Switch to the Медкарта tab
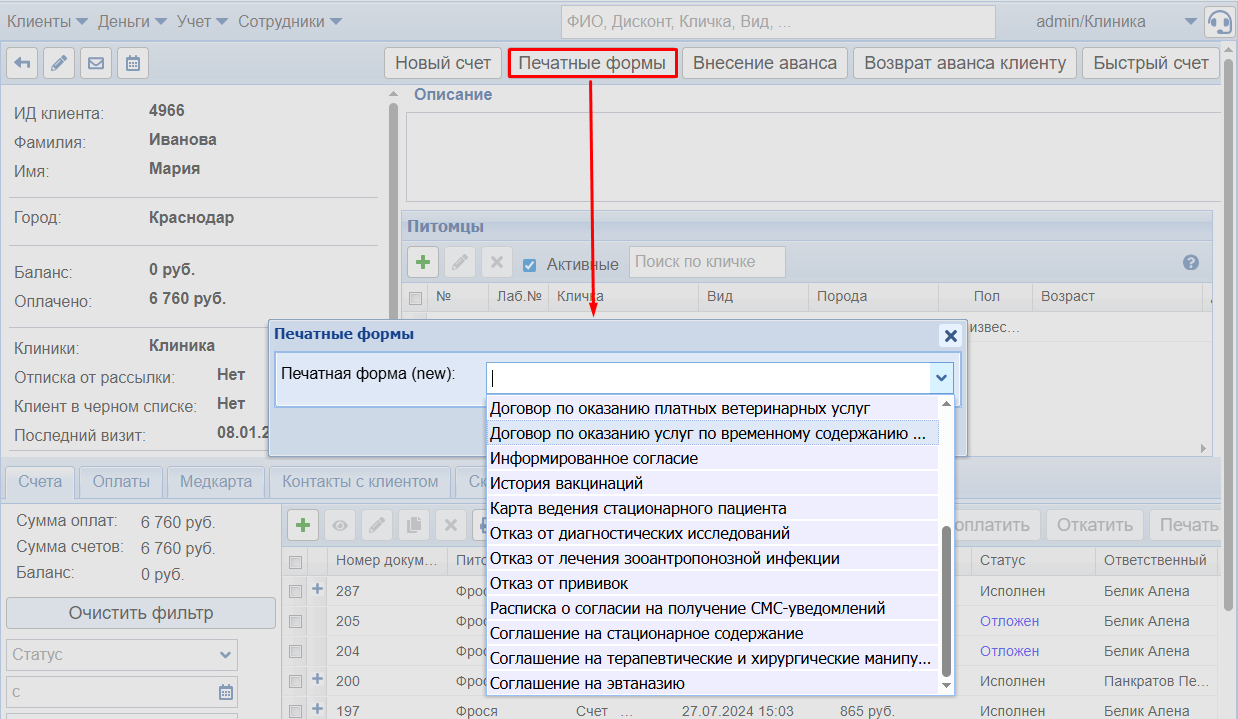This screenshot has width=1238, height=719. pos(216,481)
